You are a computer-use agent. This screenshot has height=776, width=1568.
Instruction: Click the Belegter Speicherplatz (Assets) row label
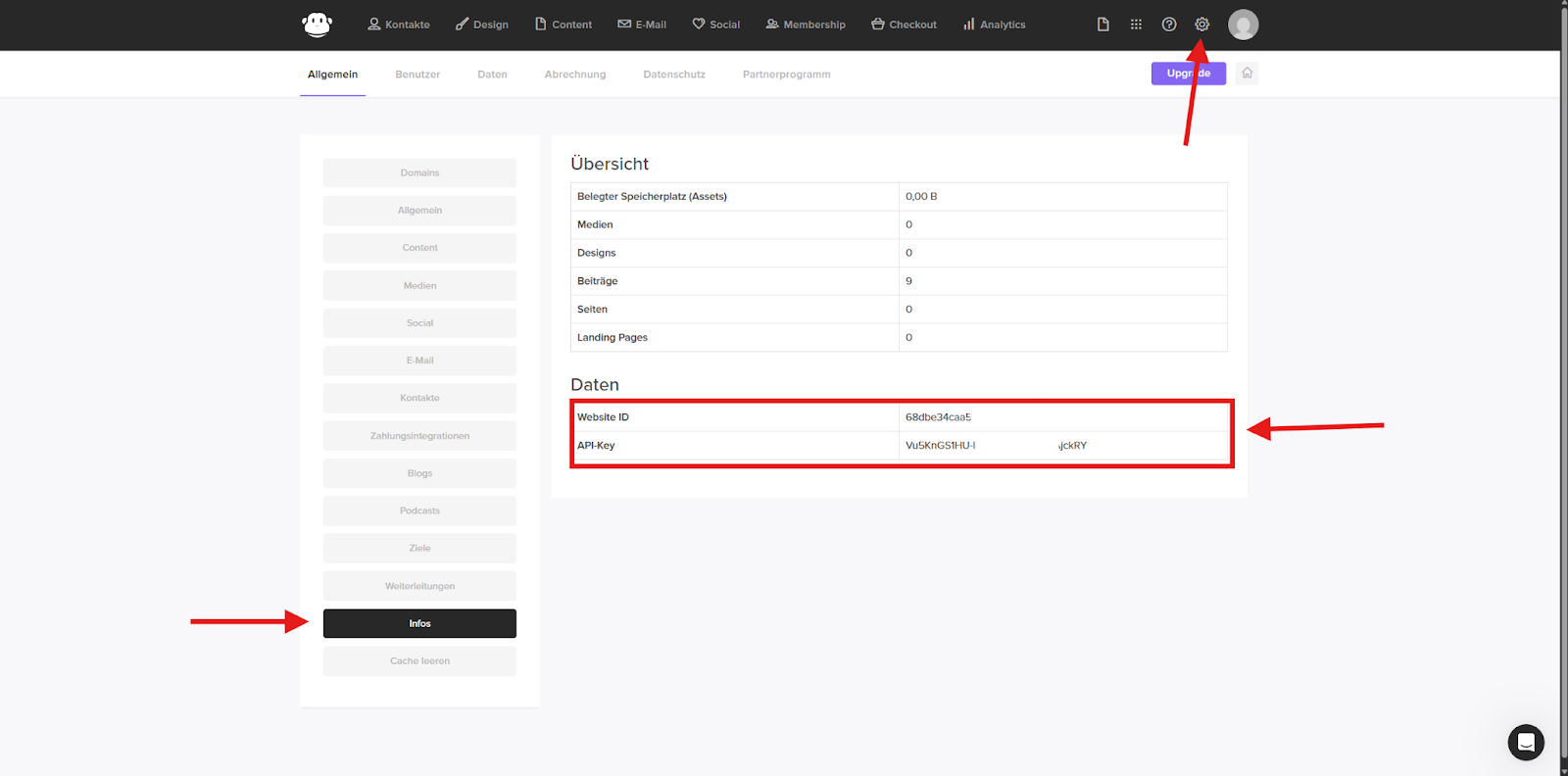652,197
